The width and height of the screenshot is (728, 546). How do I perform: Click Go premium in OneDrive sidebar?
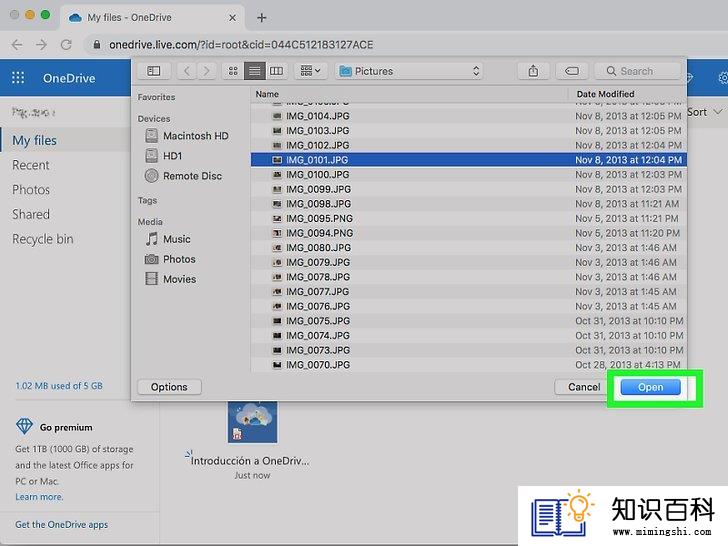54,427
